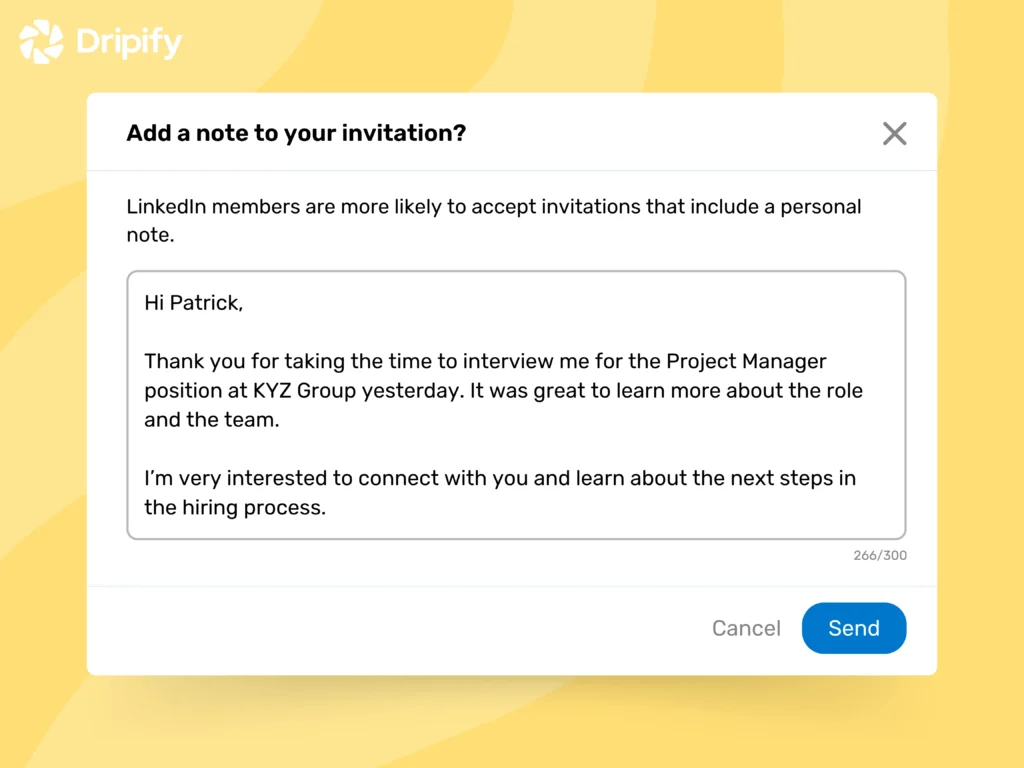Click the dismiss X in the dialog corner
1024x768 pixels.
[893, 133]
